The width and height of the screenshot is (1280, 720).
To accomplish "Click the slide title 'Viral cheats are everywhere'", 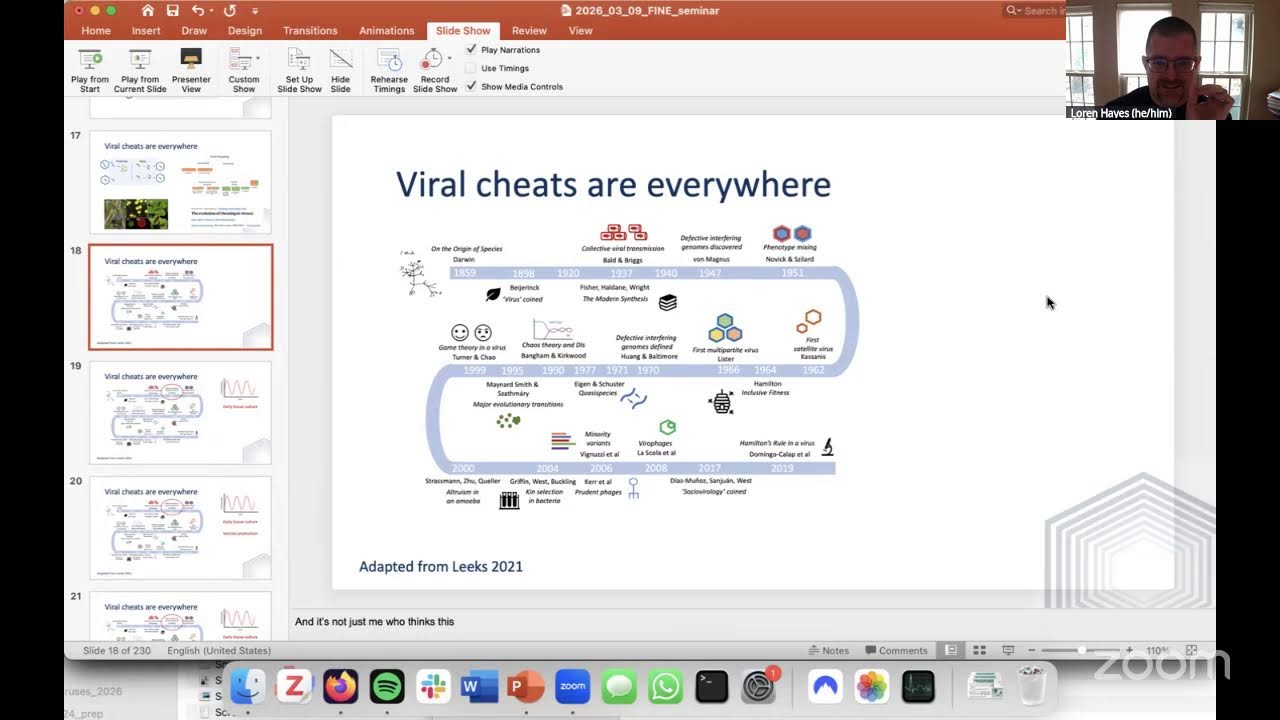I will (613, 184).
